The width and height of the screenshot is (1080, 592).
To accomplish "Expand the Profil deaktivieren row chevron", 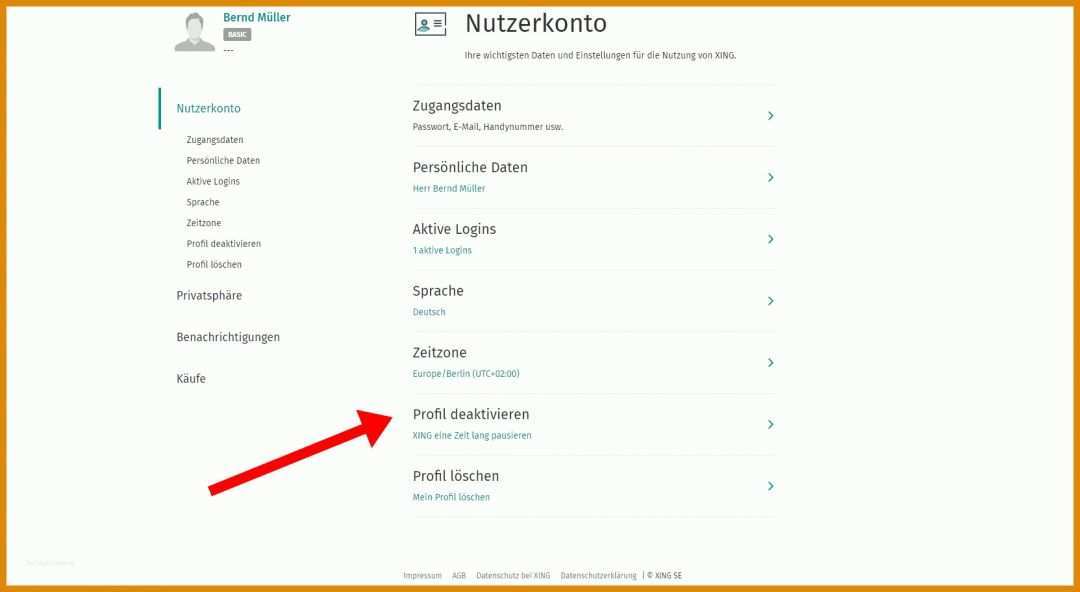I will pos(771,425).
